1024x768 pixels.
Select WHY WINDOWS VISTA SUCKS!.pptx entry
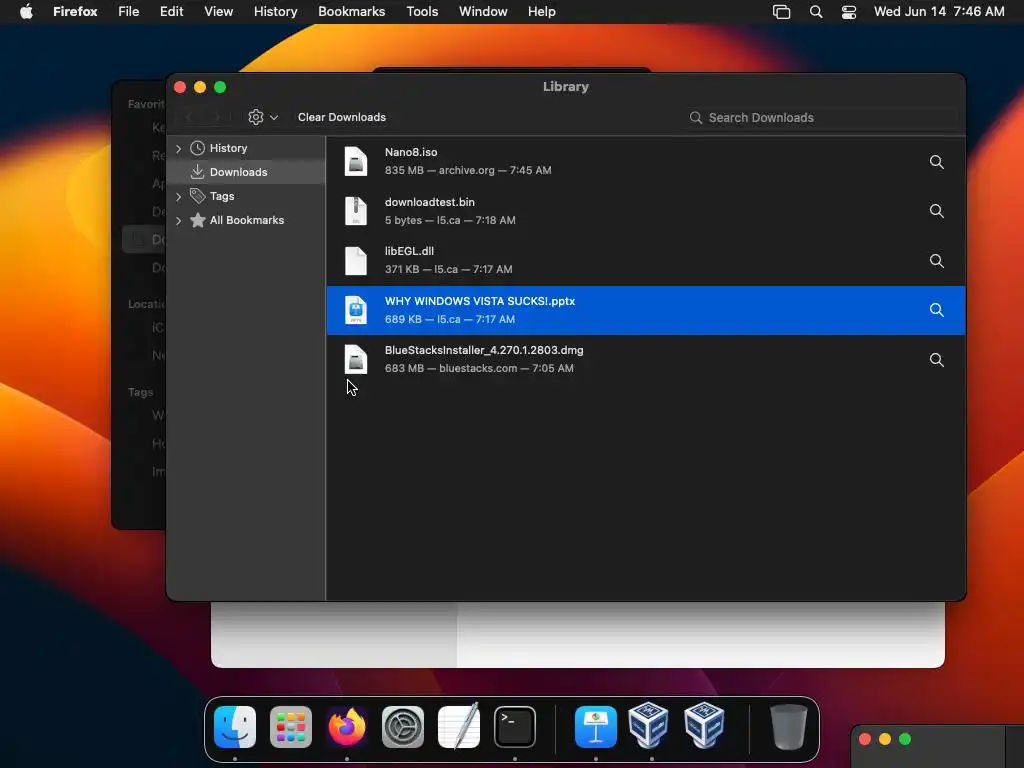coord(646,310)
